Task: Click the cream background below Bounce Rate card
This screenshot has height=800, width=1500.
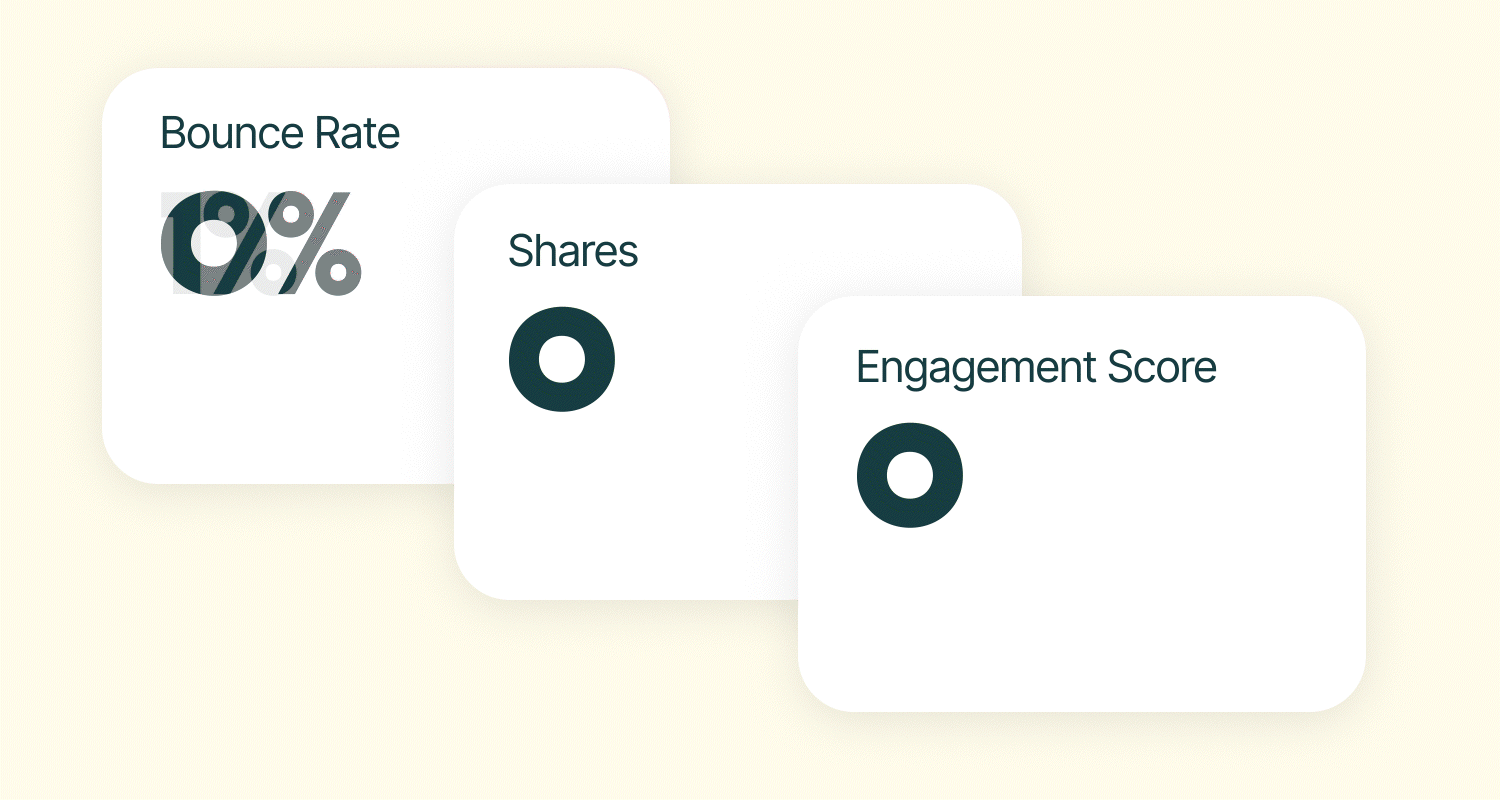Action: 250,600
